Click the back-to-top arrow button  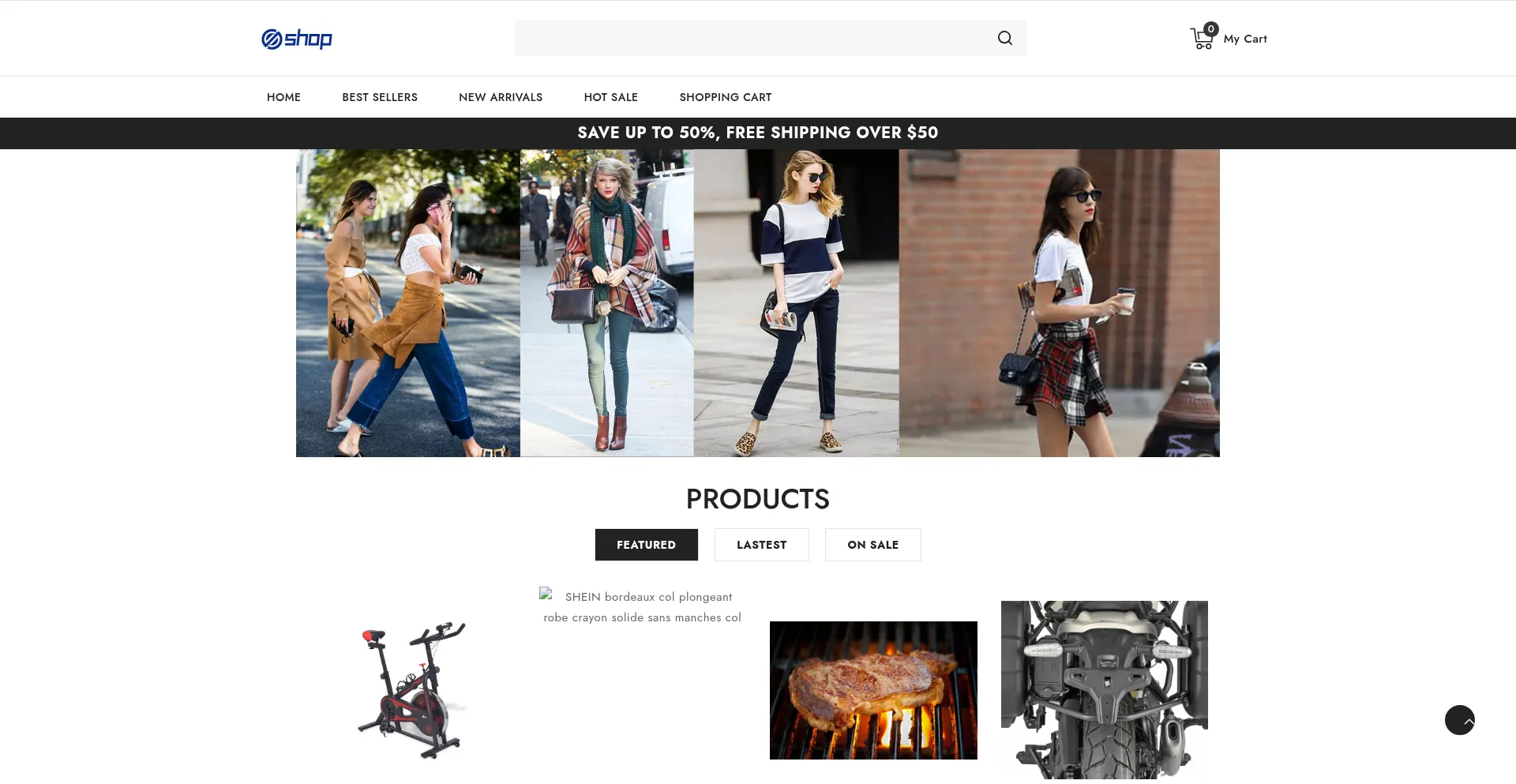click(x=1459, y=720)
